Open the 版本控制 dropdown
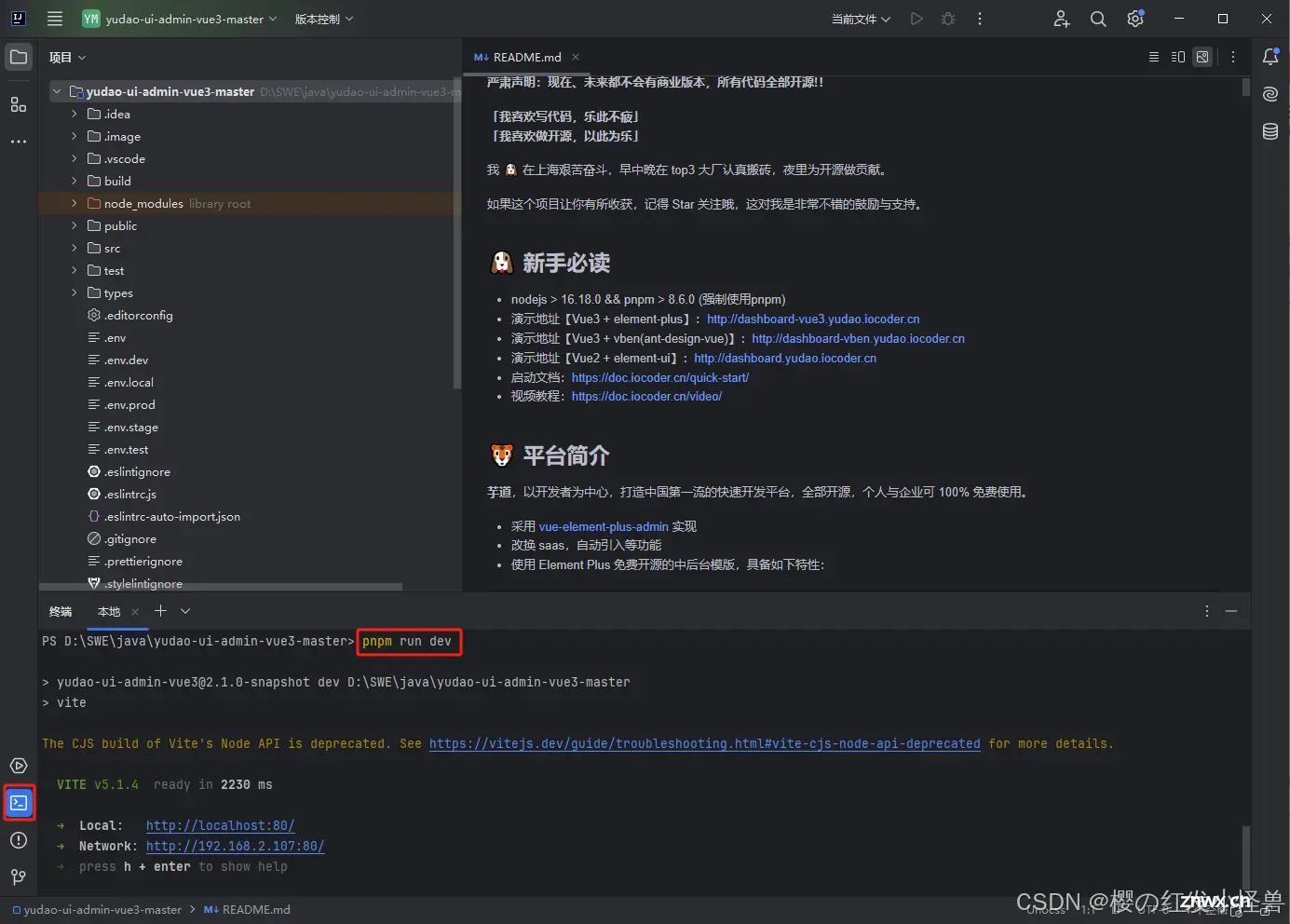This screenshot has height=924, width=1290. click(323, 19)
